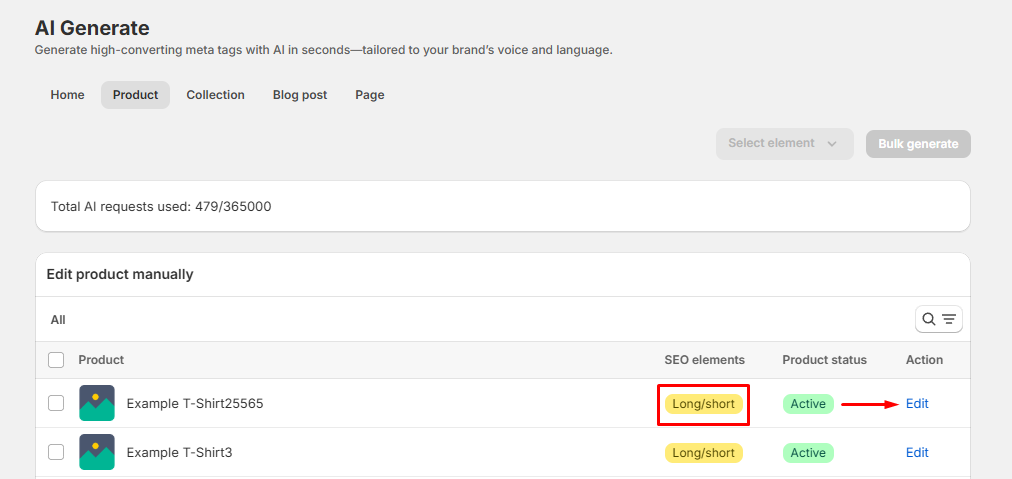Click Edit for Example T-Shirt3
The image size is (1012, 479).
tap(917, 453)
